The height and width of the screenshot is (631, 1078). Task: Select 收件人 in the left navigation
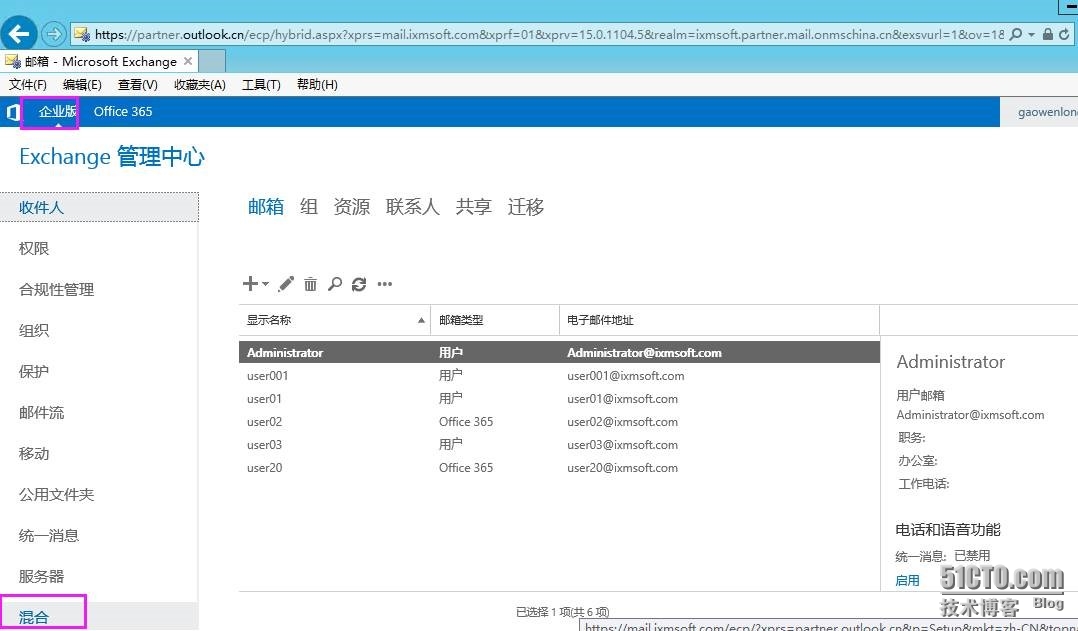point(99,207)
